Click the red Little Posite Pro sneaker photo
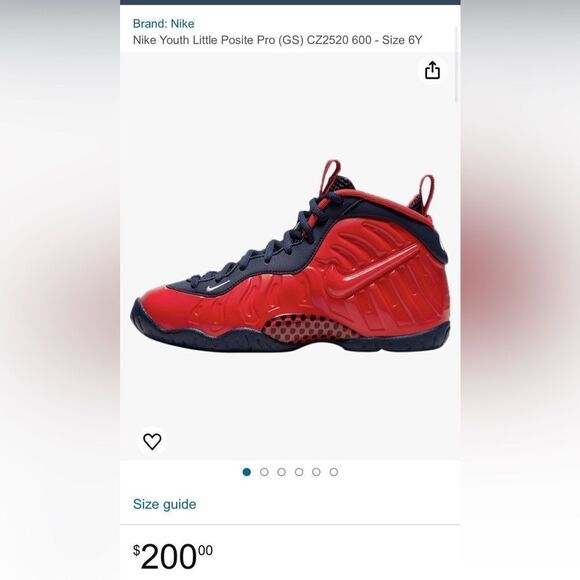The image size is (580, 580). tap(290, 256)
